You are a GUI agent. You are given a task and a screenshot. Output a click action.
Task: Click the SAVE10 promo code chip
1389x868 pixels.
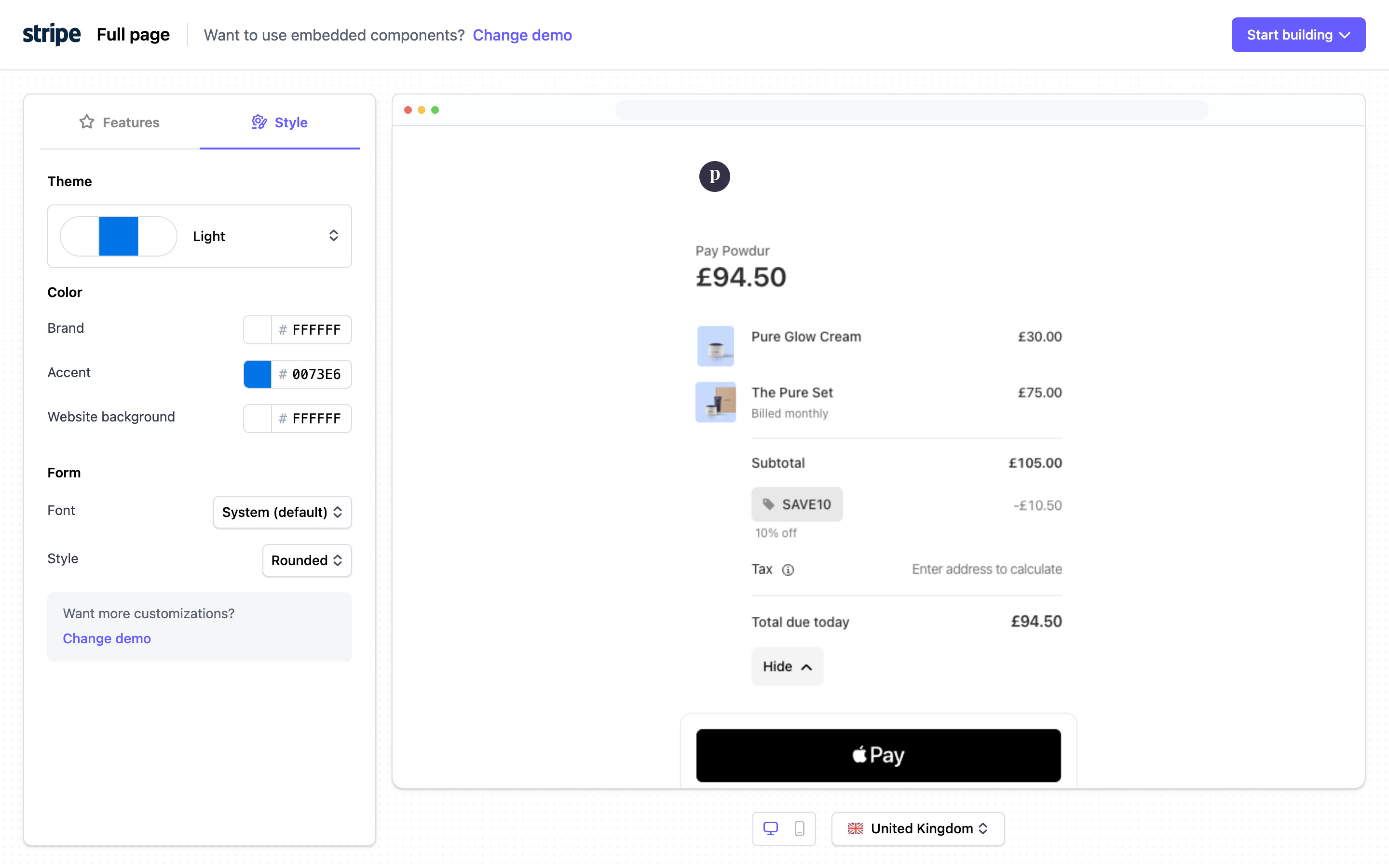tap(797, 504)
